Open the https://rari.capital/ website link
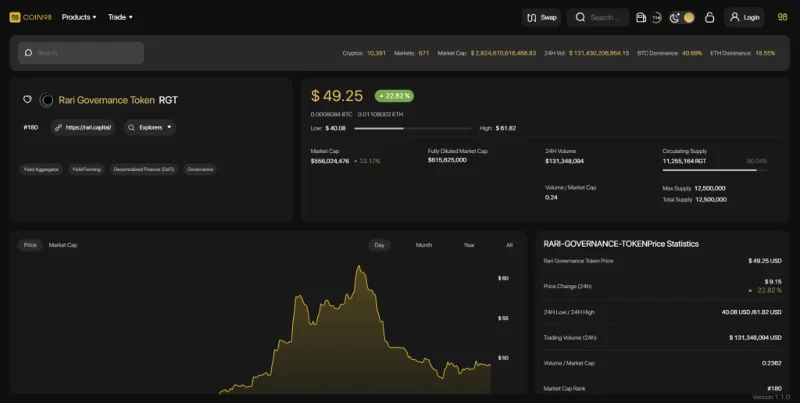The image size is (800, 403). point(83,128)
